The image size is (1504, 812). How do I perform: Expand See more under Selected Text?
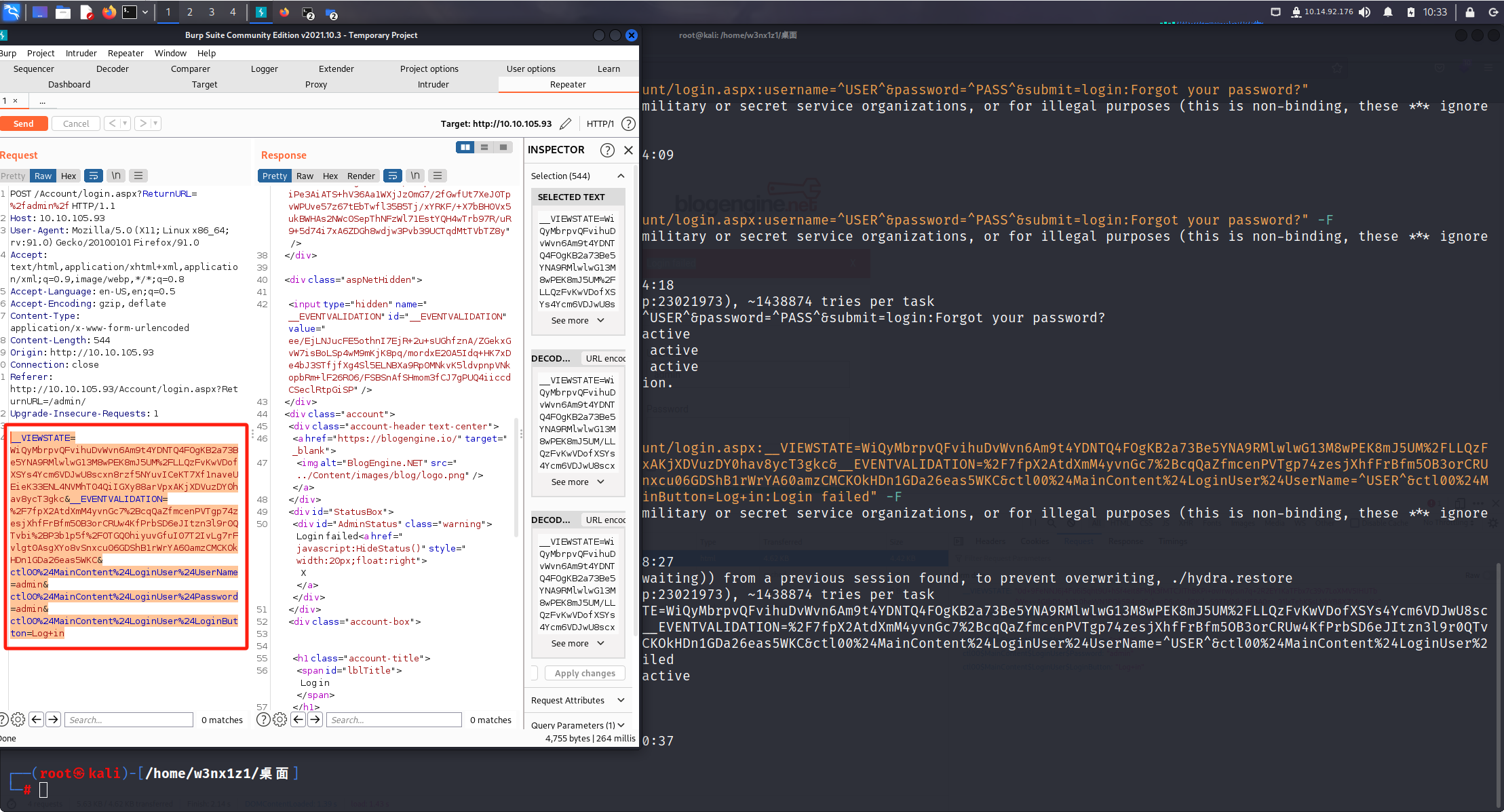pyautogui.click(x=577, y=320)
